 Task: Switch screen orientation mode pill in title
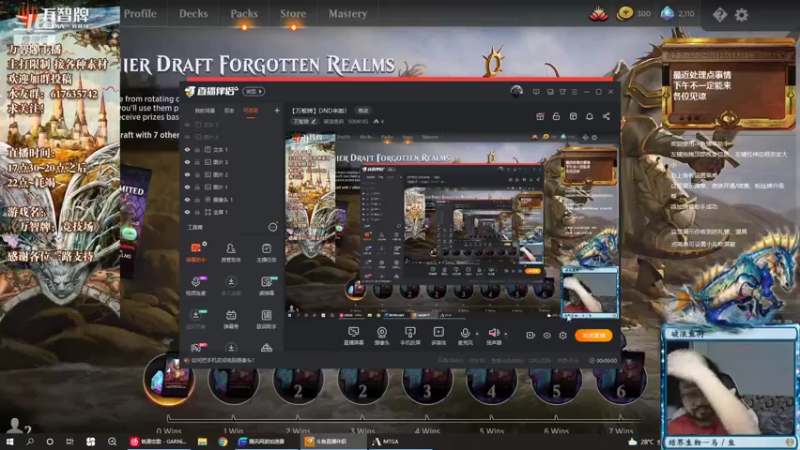254,91
